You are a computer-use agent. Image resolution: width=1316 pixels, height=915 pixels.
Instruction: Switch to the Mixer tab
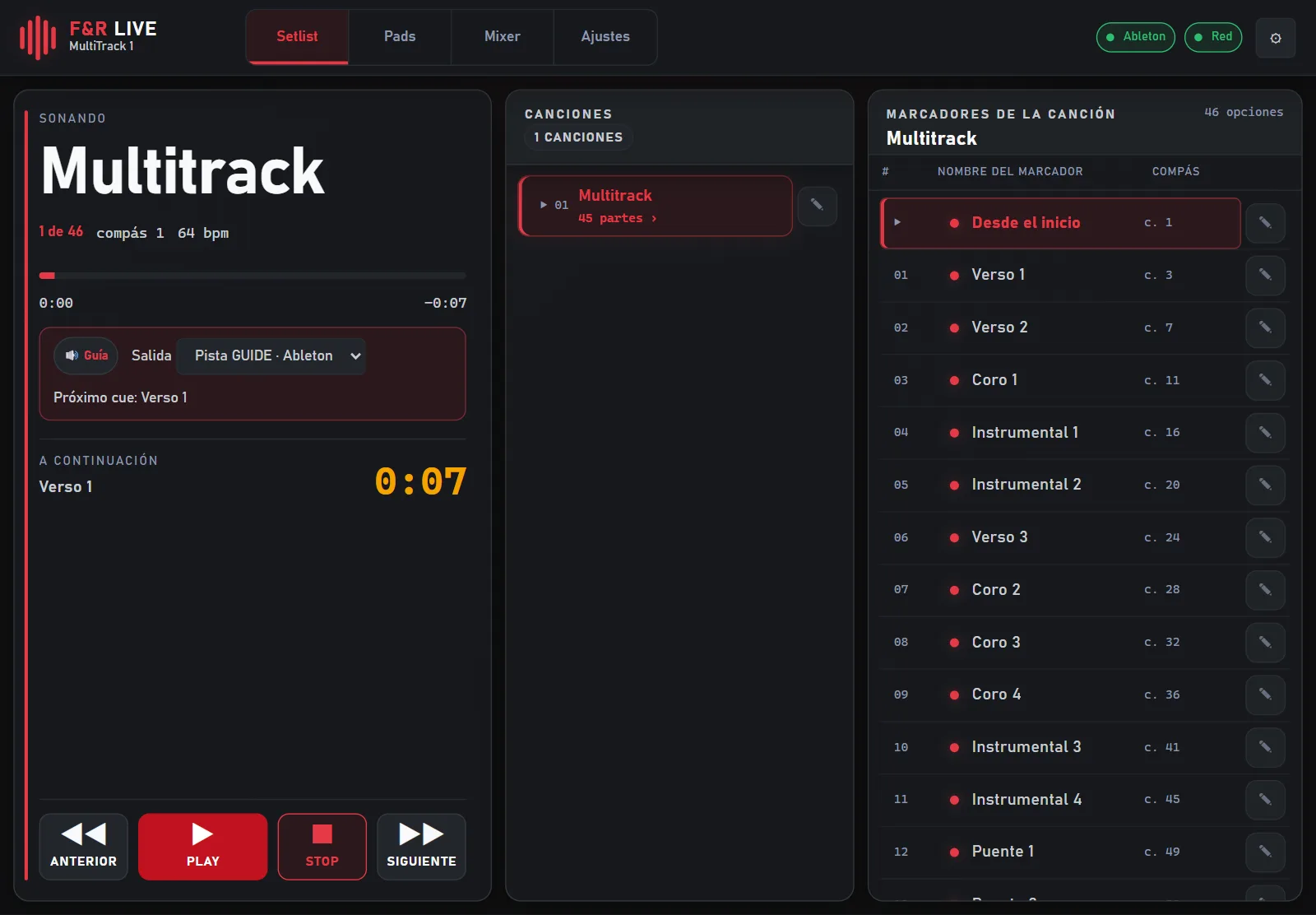click(x=502, y=37)
